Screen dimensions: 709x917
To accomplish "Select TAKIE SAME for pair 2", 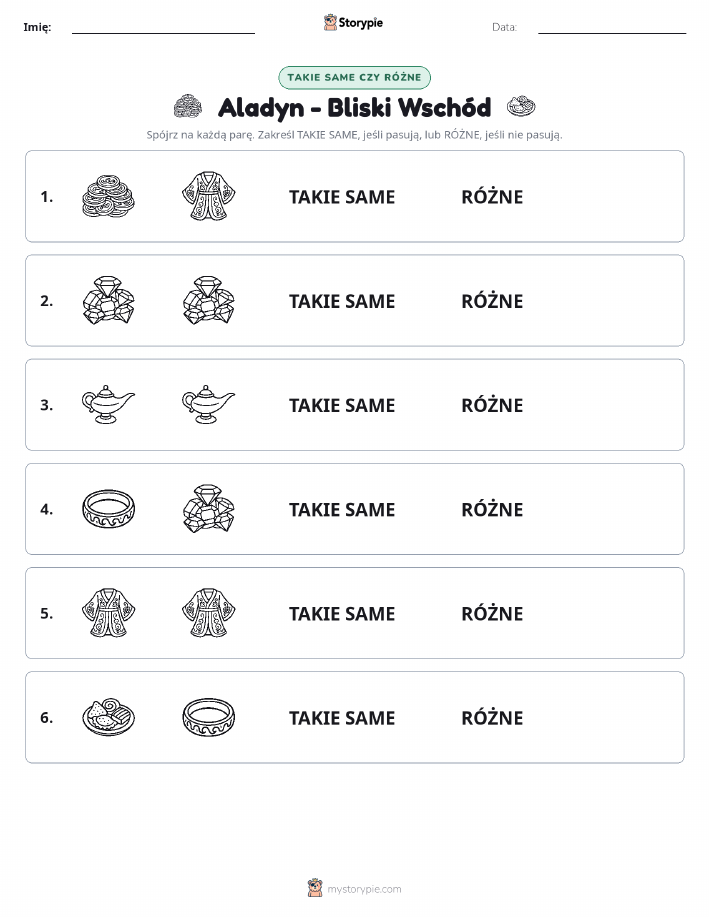I will coord(342,301).
